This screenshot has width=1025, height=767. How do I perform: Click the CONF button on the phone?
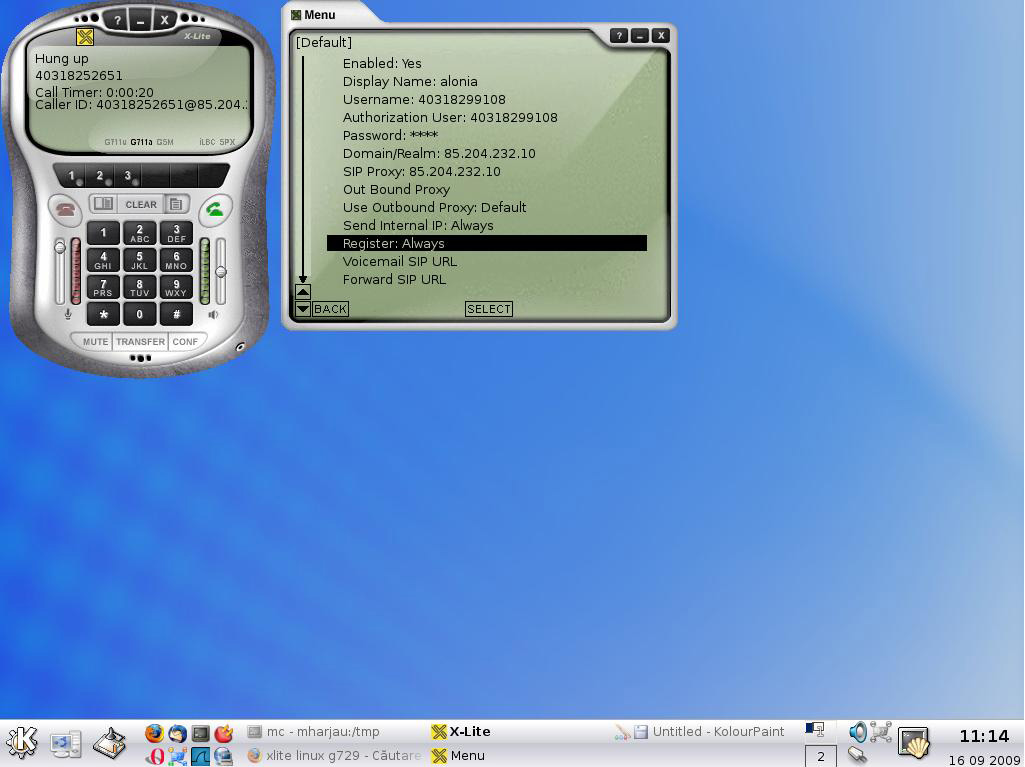tap(185, 341)
